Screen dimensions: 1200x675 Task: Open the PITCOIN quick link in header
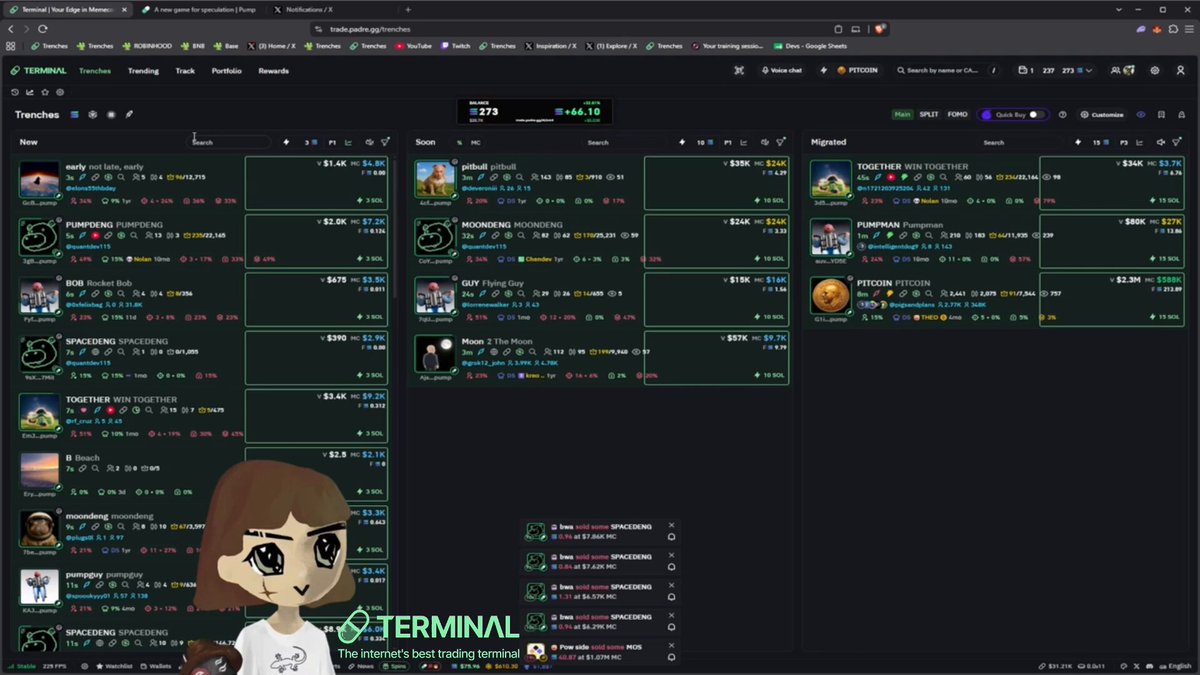coord(857,71)
